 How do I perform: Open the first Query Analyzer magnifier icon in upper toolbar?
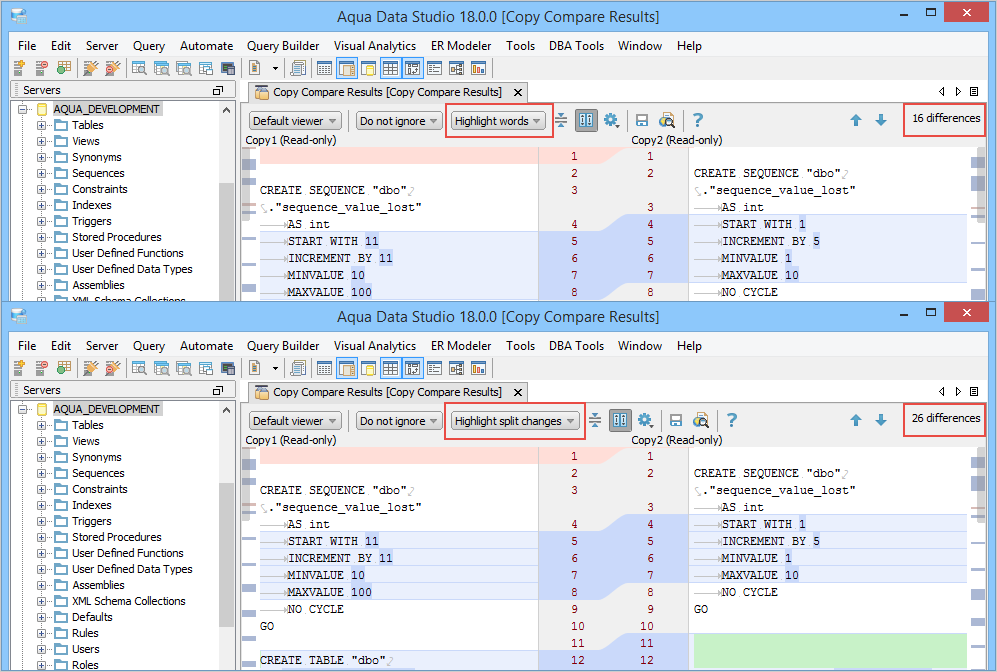(139, 68)
